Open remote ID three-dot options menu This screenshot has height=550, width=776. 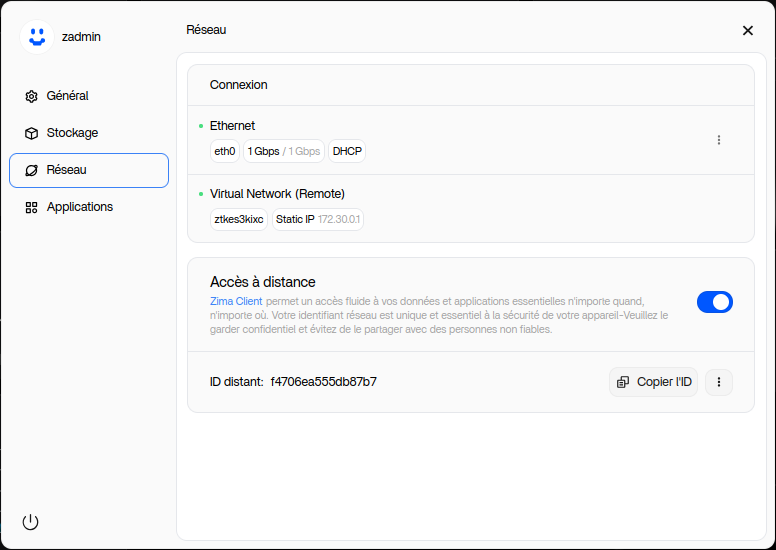coord(718,382)
